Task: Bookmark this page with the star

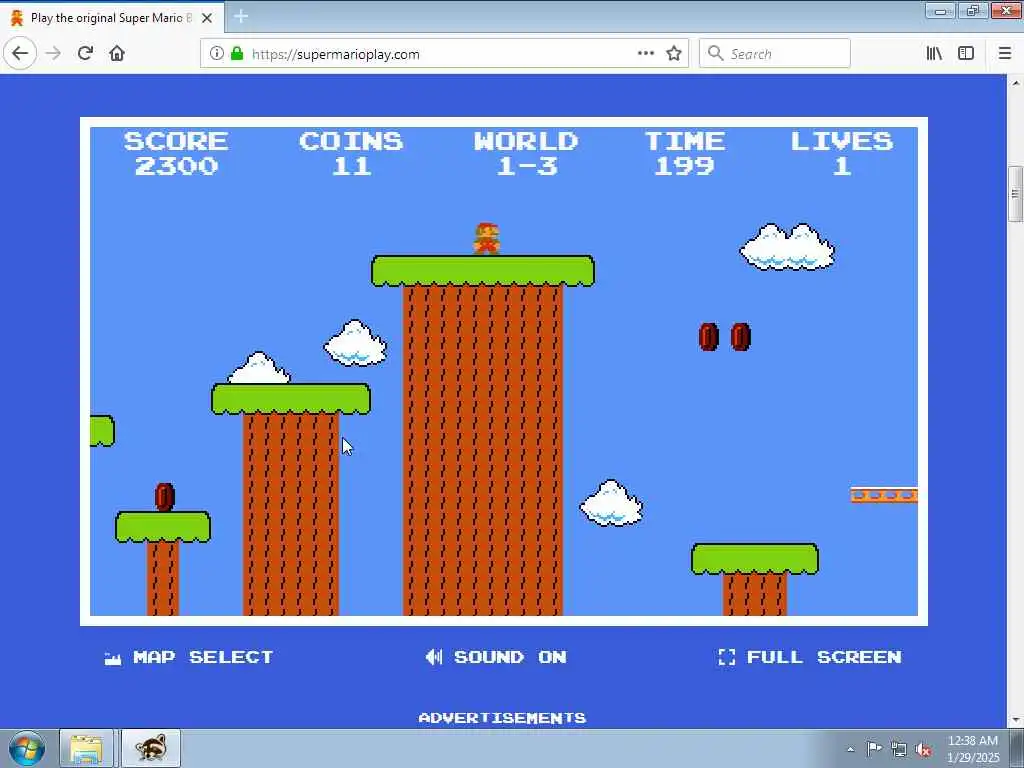Action: (674, 54)
